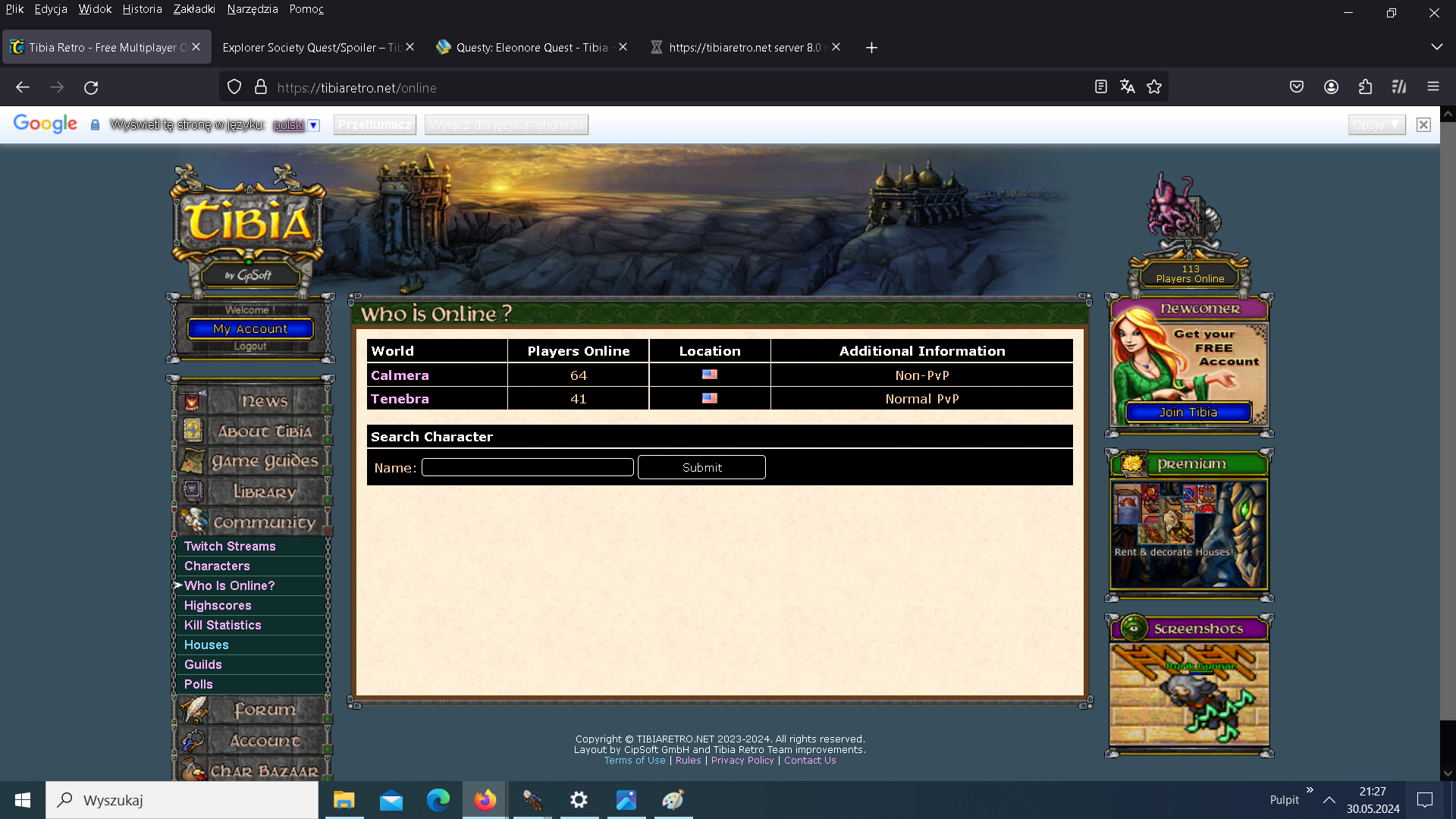
Task: Reload the current page
Action: click(x=91, y=87)
